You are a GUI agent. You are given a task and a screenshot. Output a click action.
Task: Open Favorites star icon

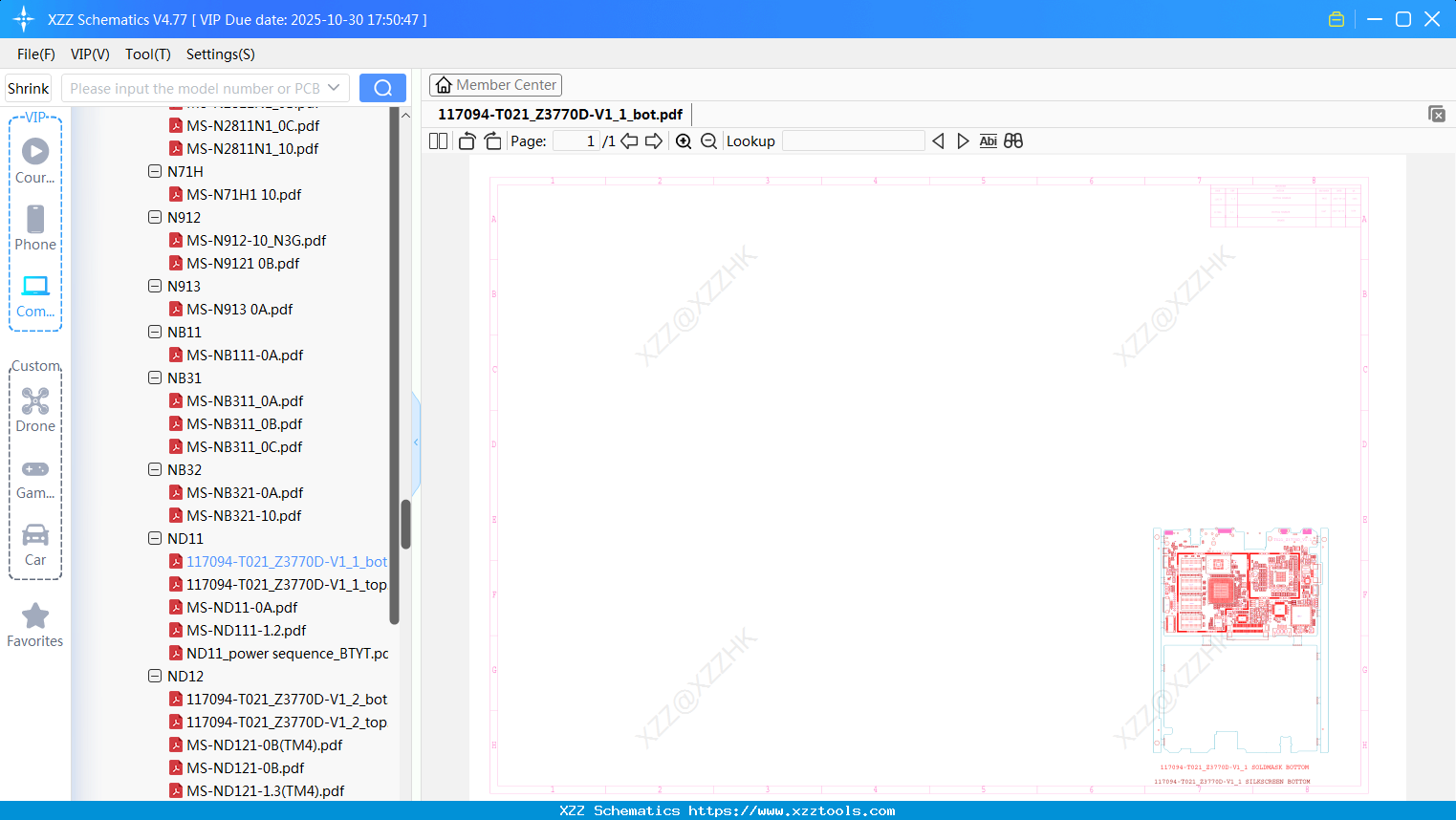(35, 615)
